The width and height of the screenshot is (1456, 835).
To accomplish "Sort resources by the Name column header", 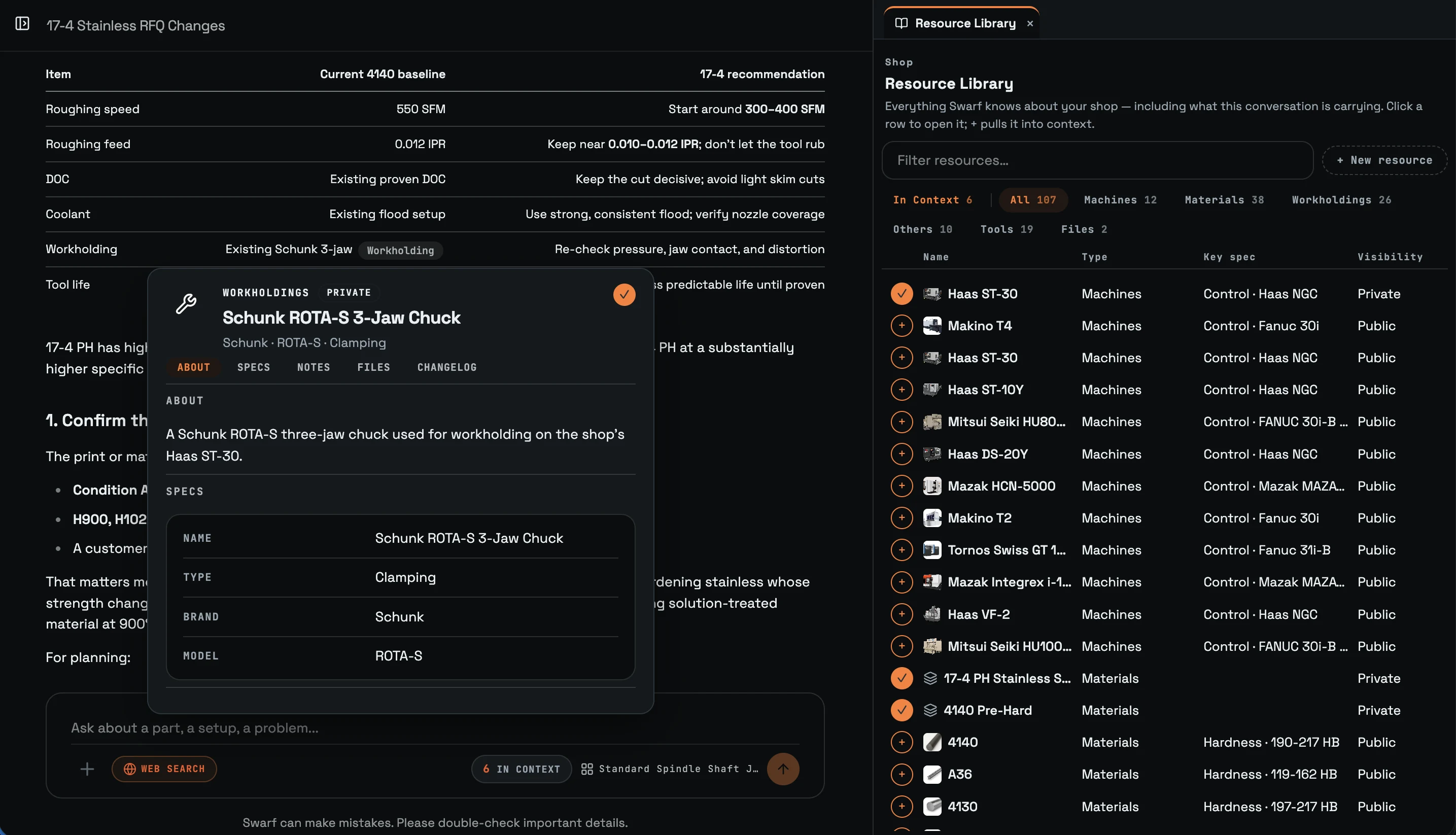I will [x=936, y=258].
